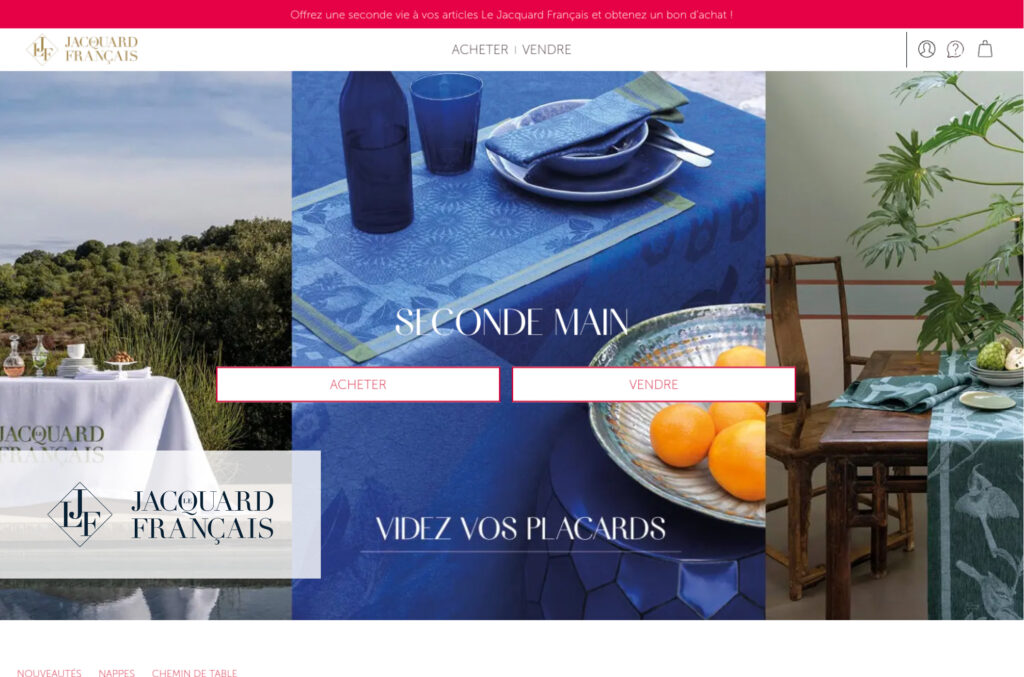The image size is (1024, 677).
Task: Click the small Le Jacquard Français header logo
Action: coord(82,50)
